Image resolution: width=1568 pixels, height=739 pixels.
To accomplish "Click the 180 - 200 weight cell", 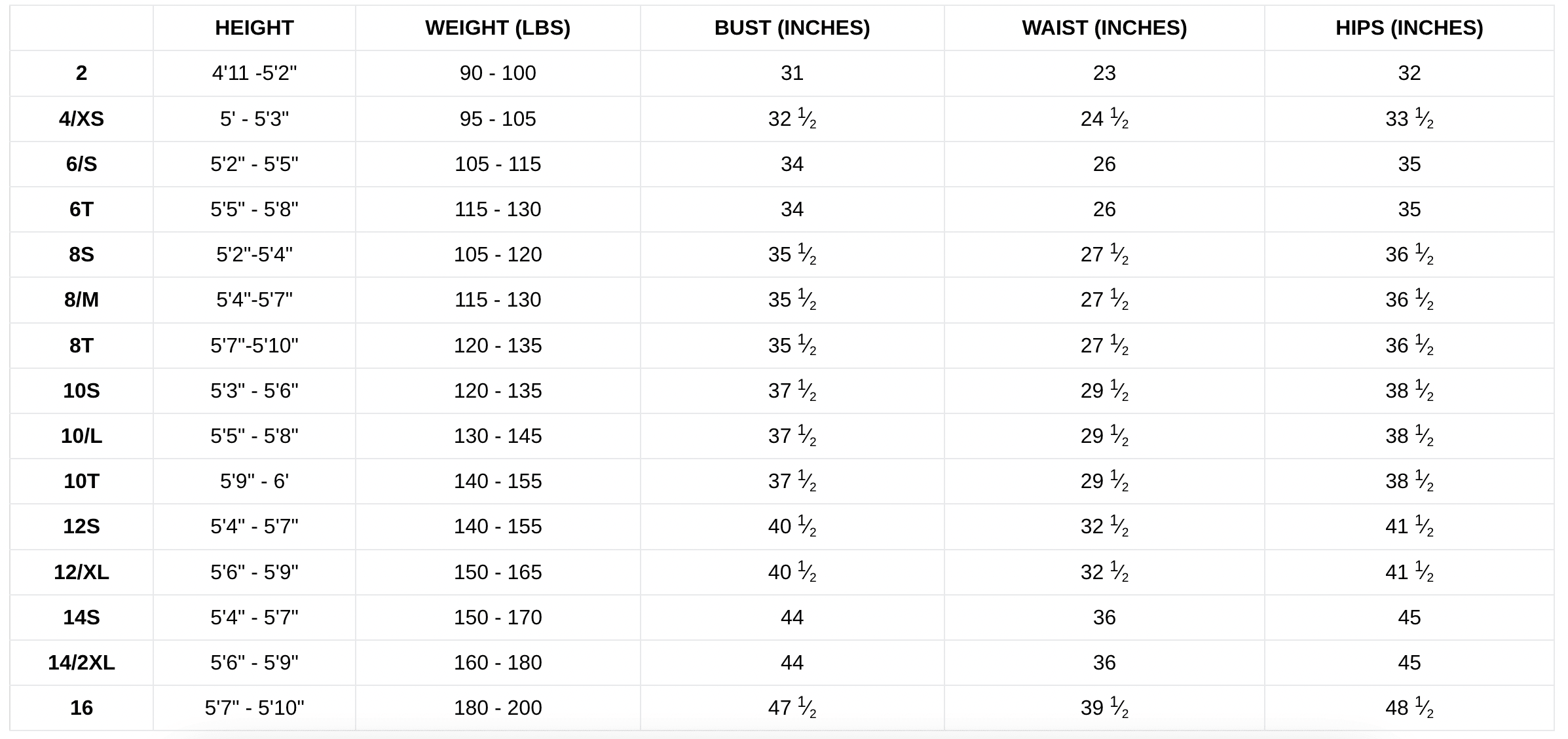I will pos(497,708).
